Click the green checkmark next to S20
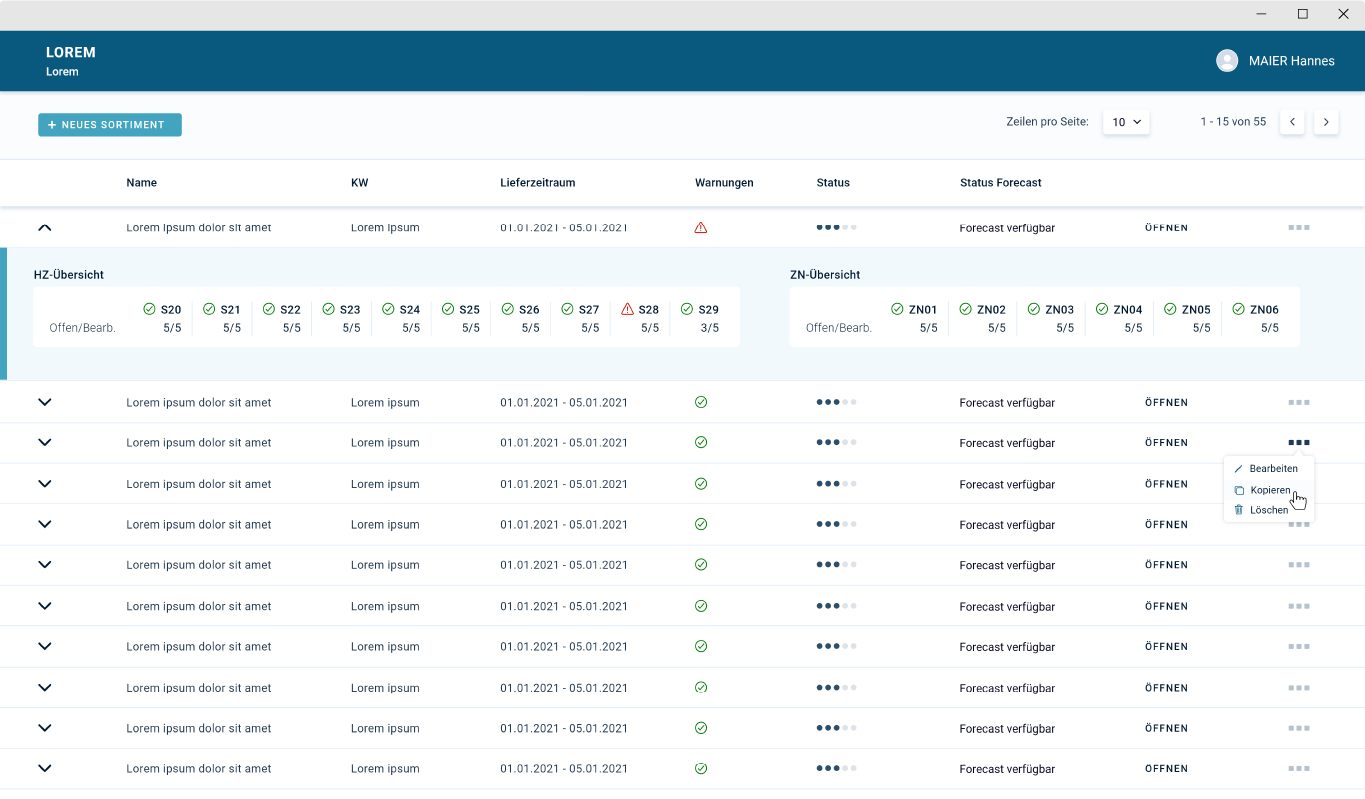 tap(147, 309)
